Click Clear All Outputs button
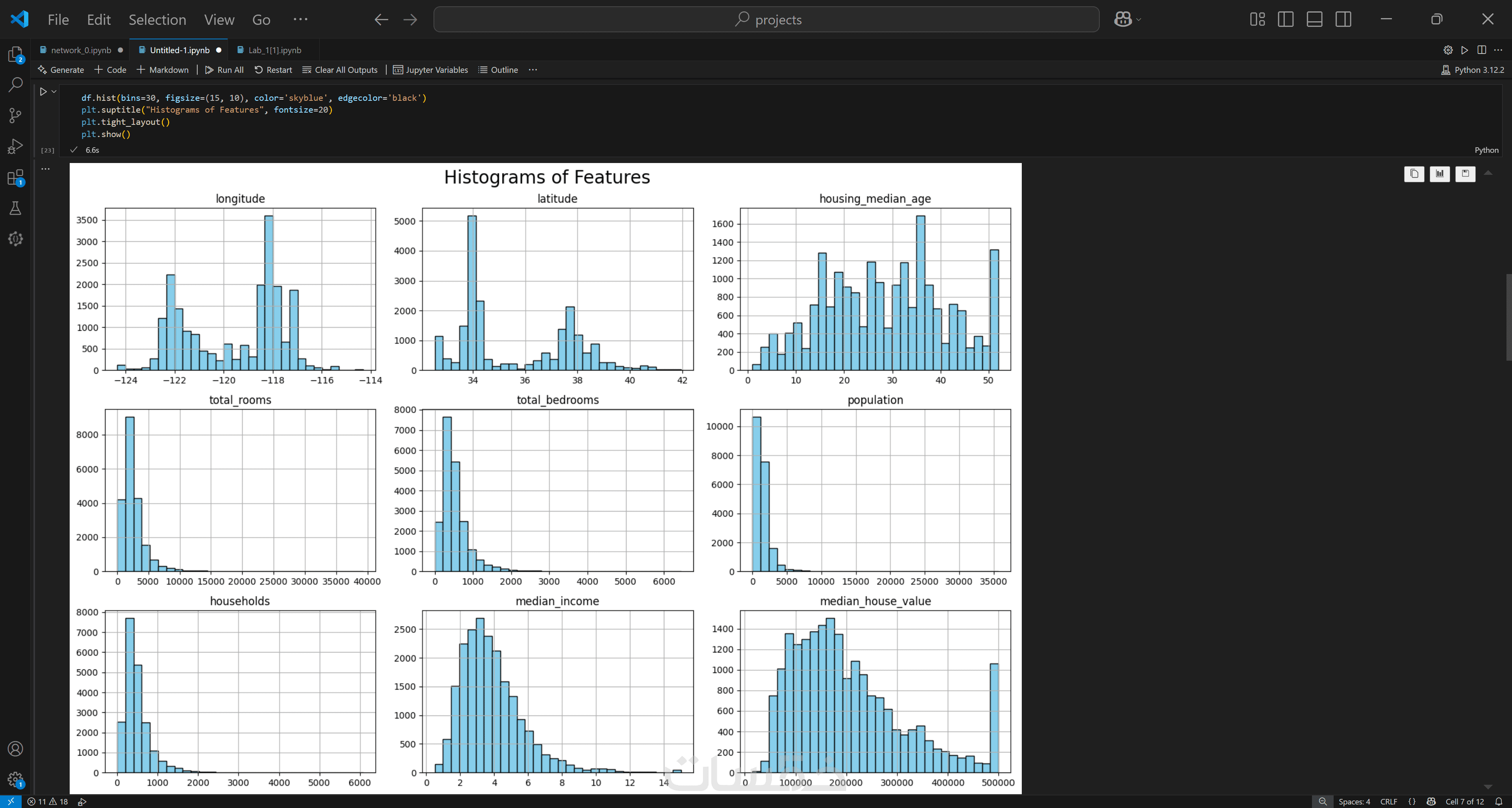Viewport: 1512px width, 808px height. [x=340, y=70]
